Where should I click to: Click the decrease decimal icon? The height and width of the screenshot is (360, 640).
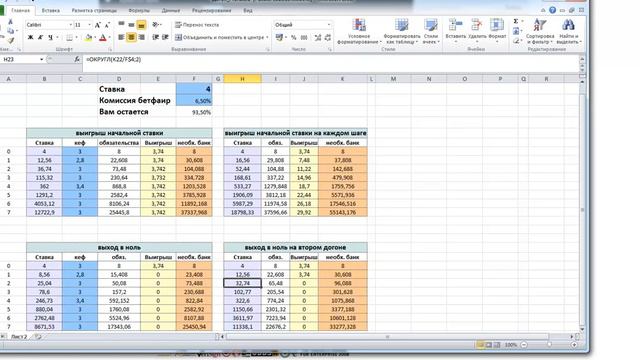(328, 38)
